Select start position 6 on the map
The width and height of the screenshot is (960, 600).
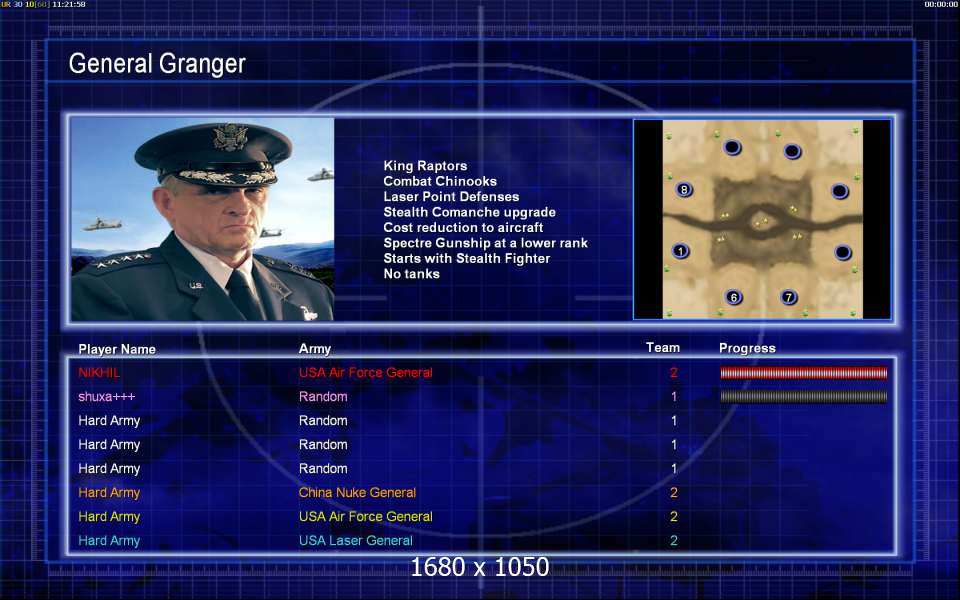[733, 298]
